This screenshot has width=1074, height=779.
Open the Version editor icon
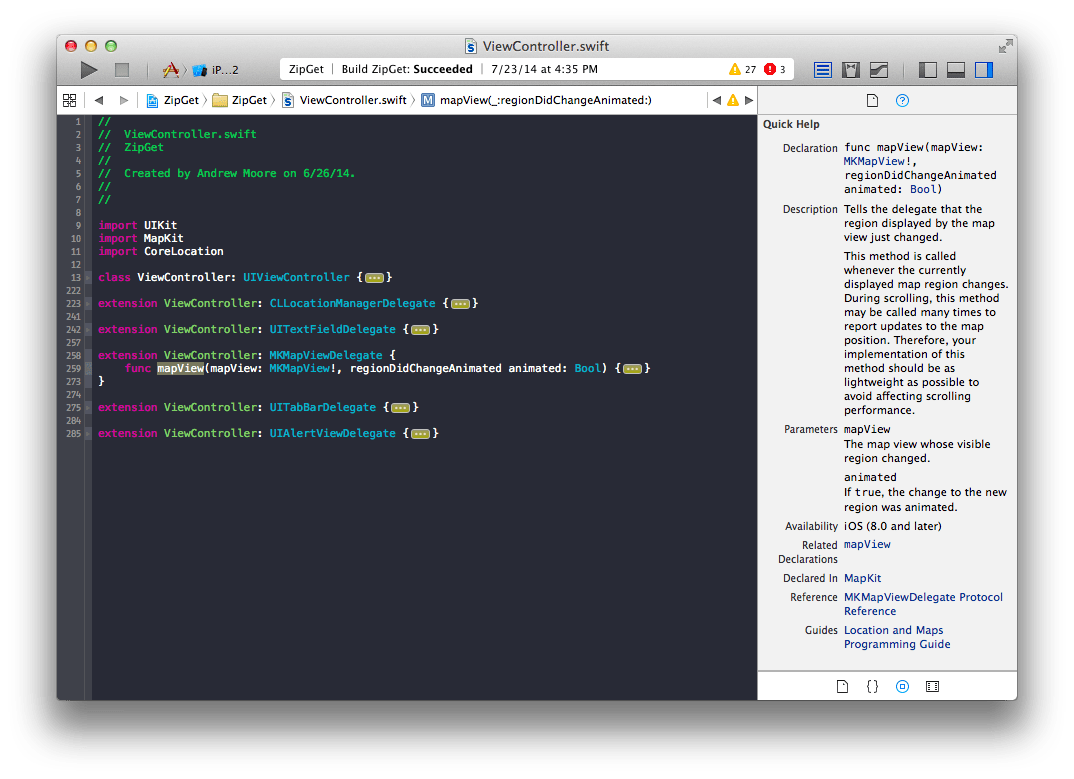(879, 70)
